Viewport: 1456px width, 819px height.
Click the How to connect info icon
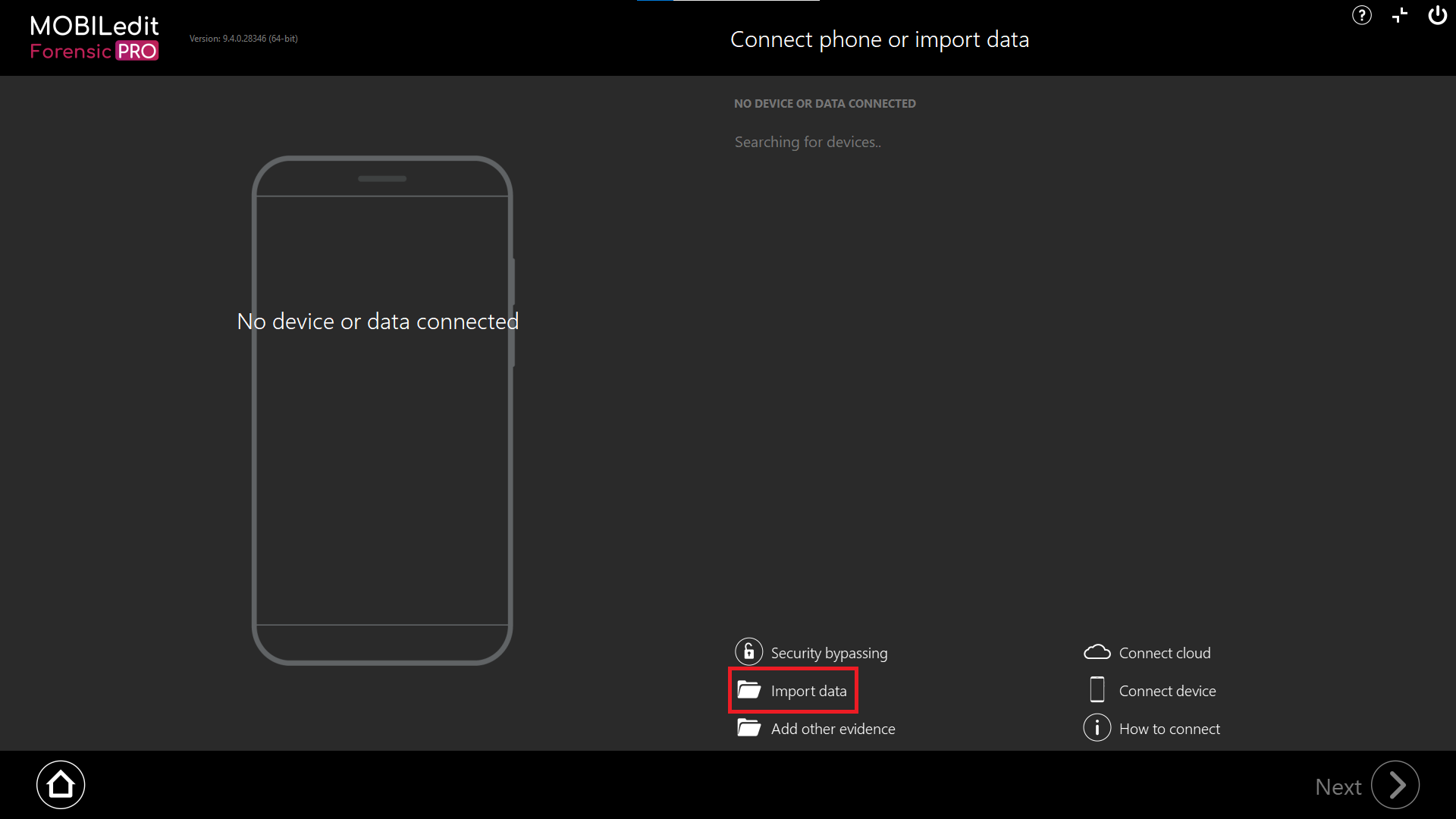tap(1097, 728)
